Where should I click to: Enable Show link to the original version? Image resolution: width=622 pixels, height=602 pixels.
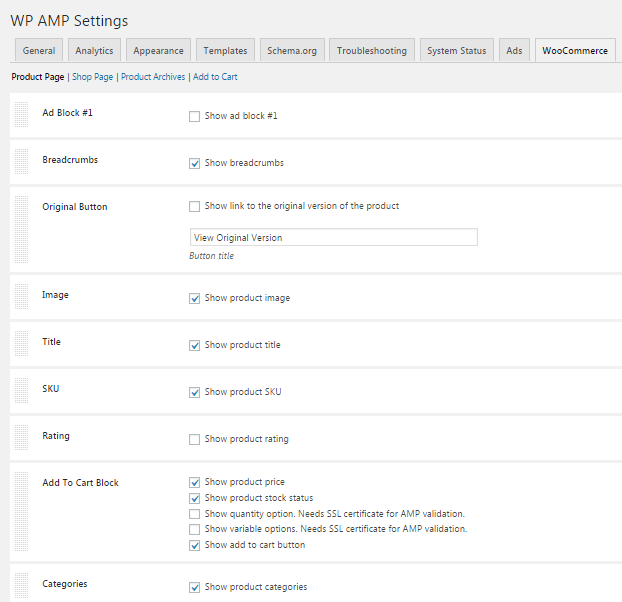click(194, 207)
